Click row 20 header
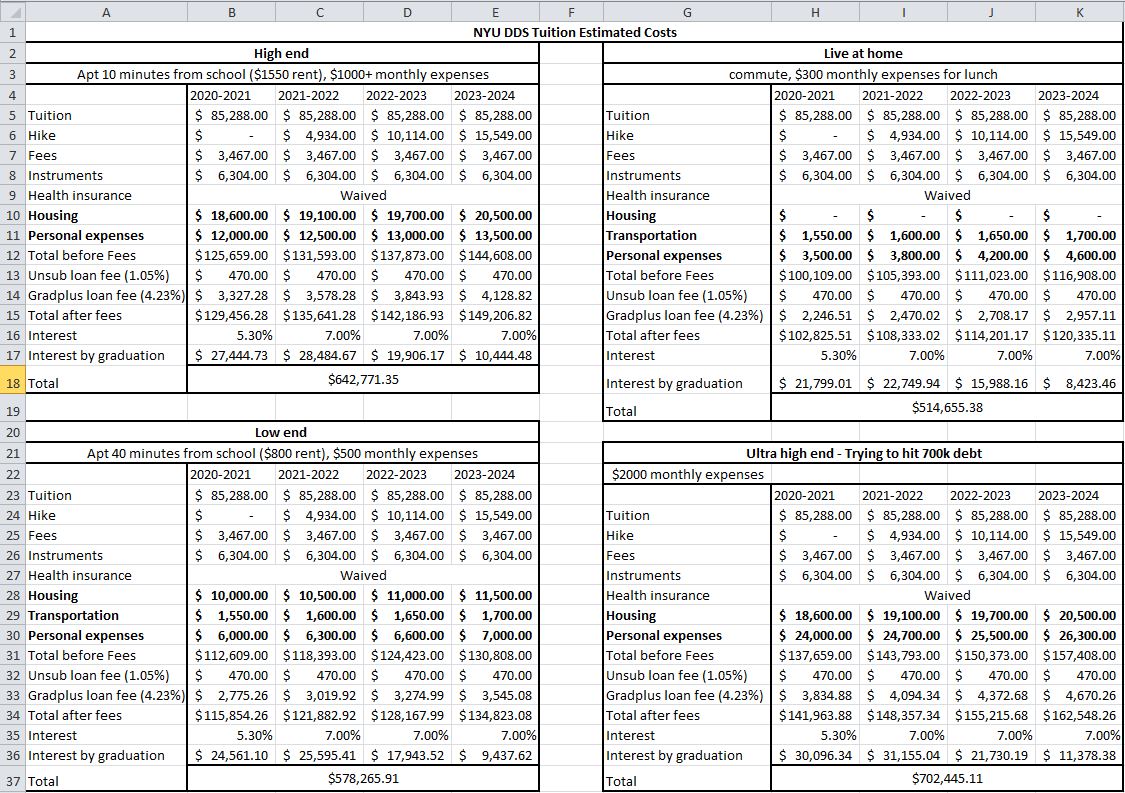This screenshot has height=793, width=1125. 11,432
